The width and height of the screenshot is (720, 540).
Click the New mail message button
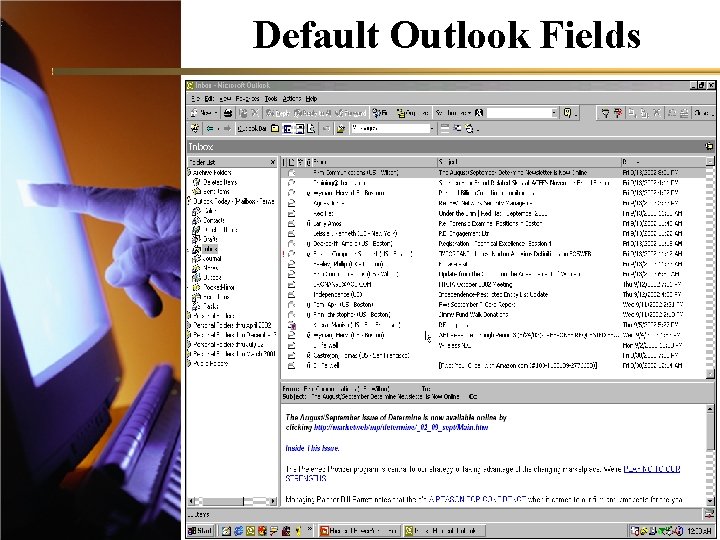[201, 112]
